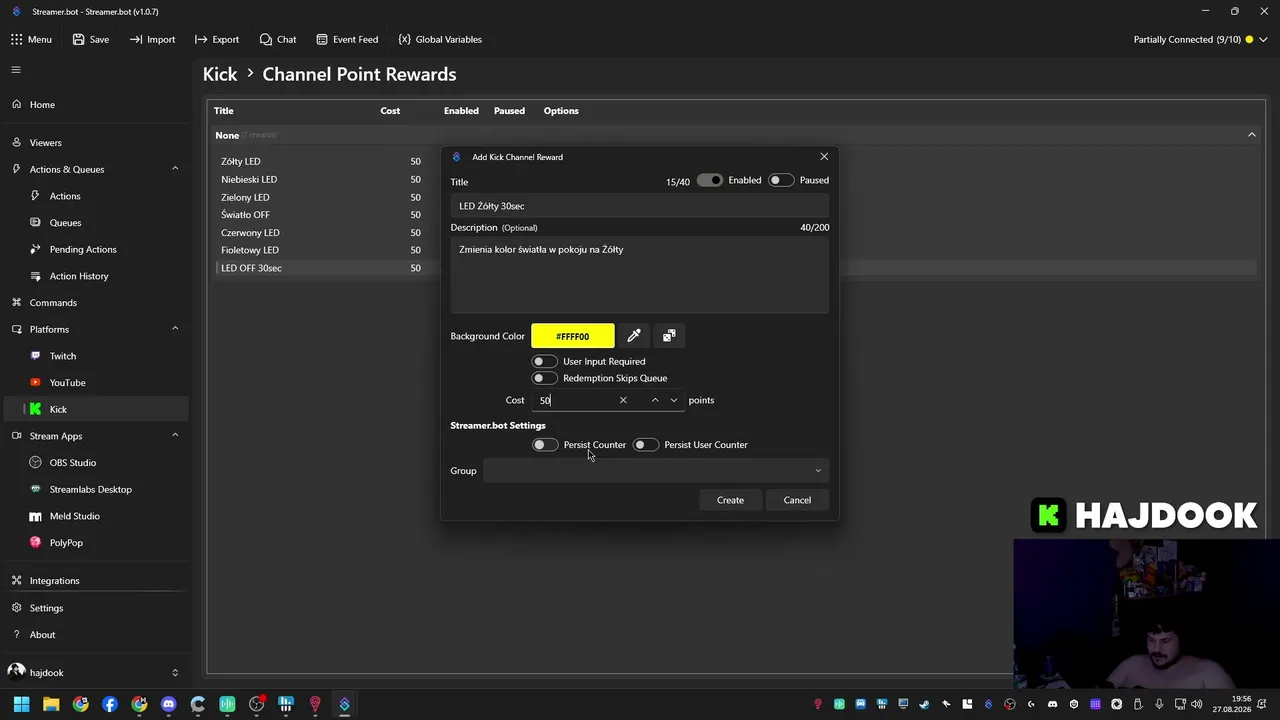The image size is (1280, 720).
Task: Open Chat from the toolbar
Action: coord(278,40)
